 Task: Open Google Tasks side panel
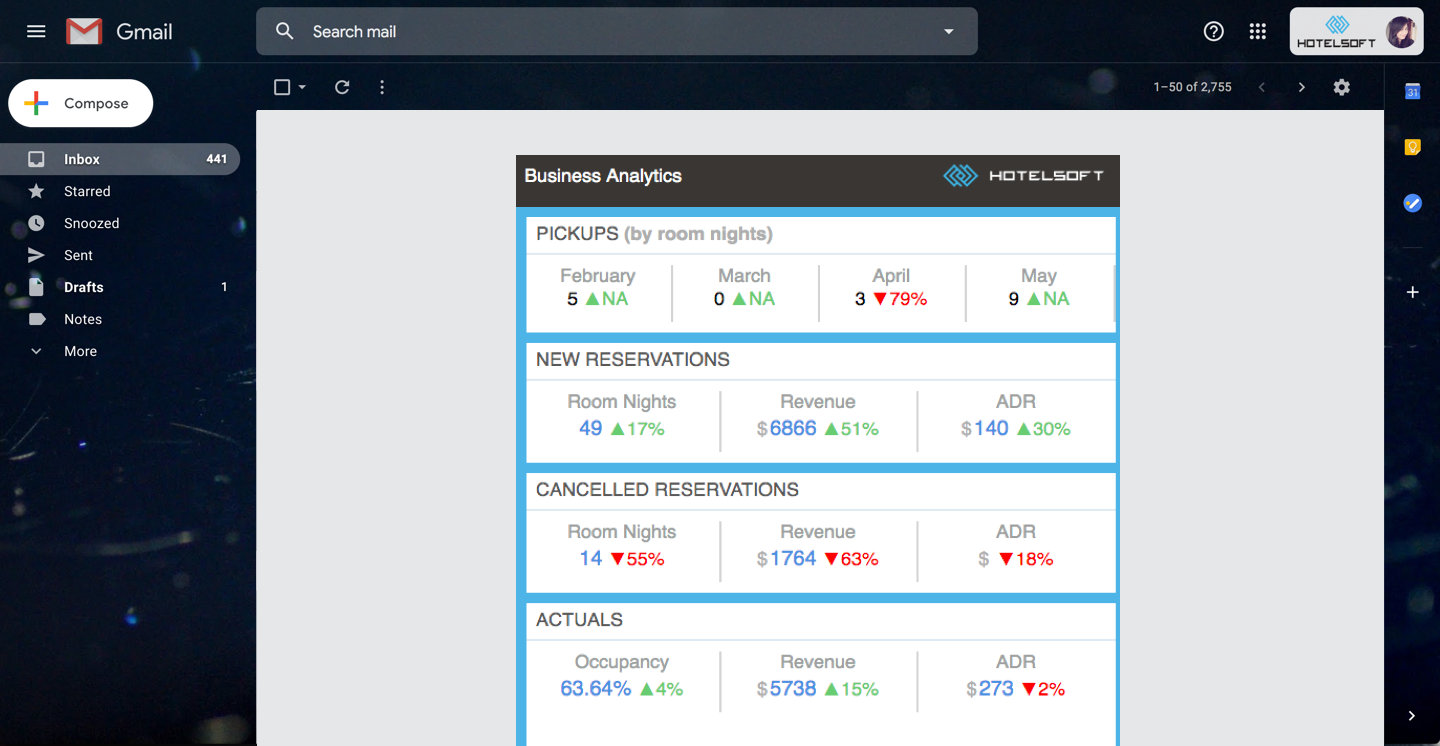click(1412, 203)
